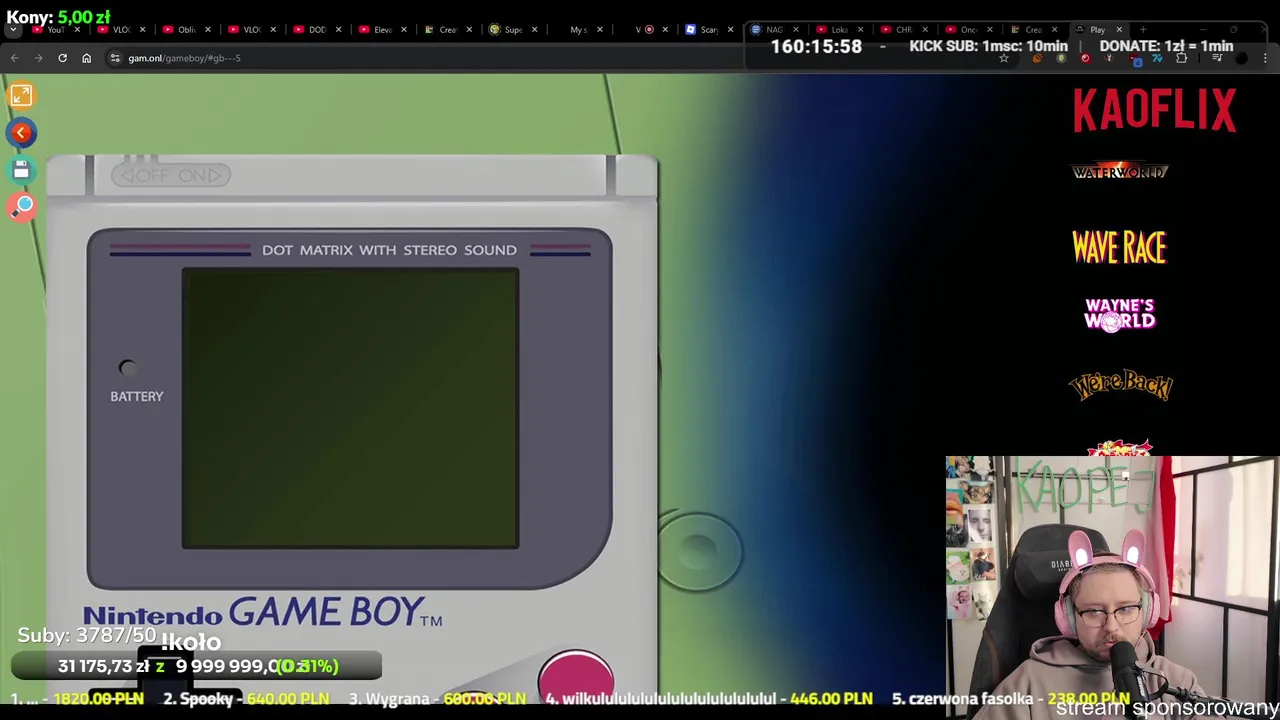Switch to the 'NAG' tab
The width and height of the screenshot is (1280, 720).
773,29
